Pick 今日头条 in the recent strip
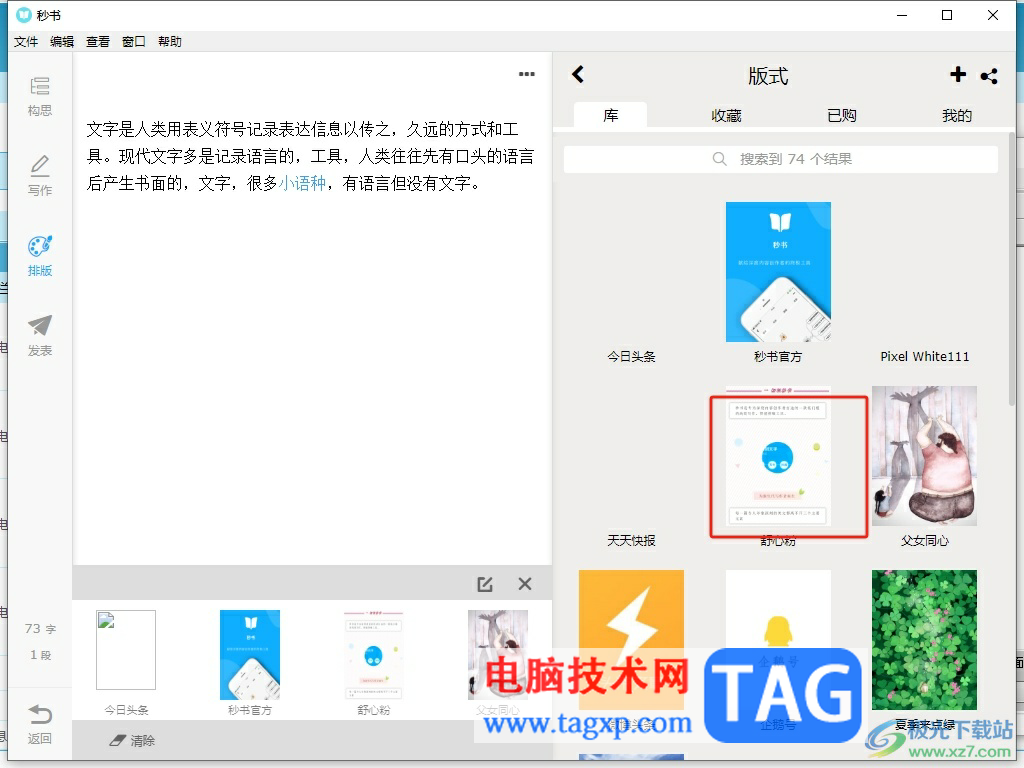 pyautogui.click(x=126, y=650)
